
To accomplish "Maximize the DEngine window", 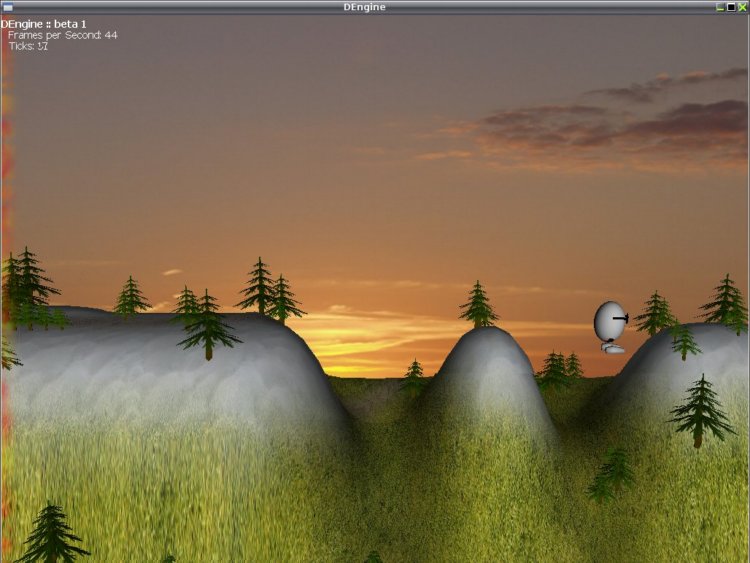I will tap(731, 7).
